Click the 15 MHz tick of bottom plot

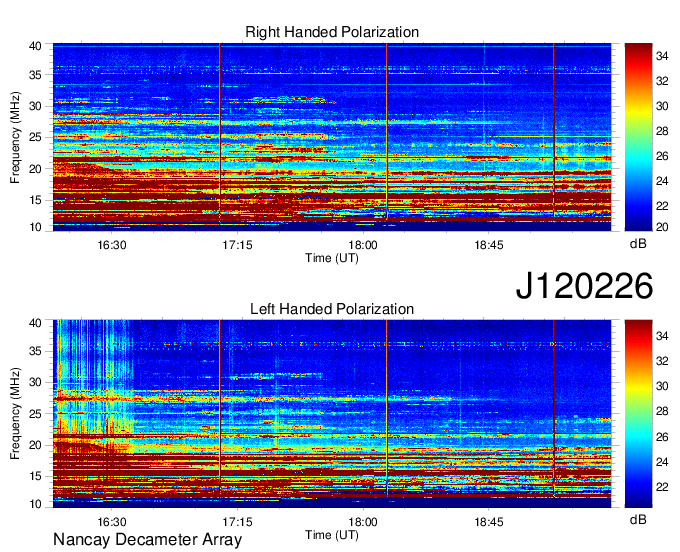pyautogui.click(x=36, y=476)
